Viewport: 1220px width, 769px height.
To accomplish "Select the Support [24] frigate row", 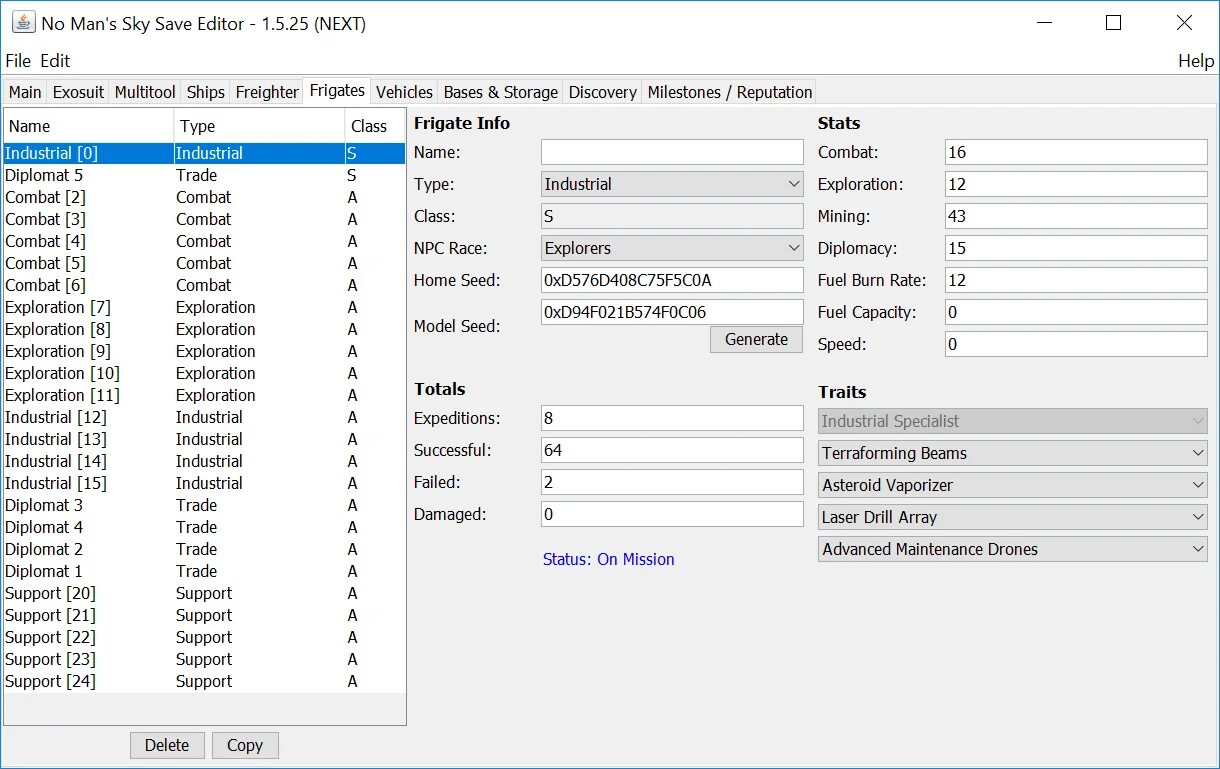I will [x=204, y=681].
